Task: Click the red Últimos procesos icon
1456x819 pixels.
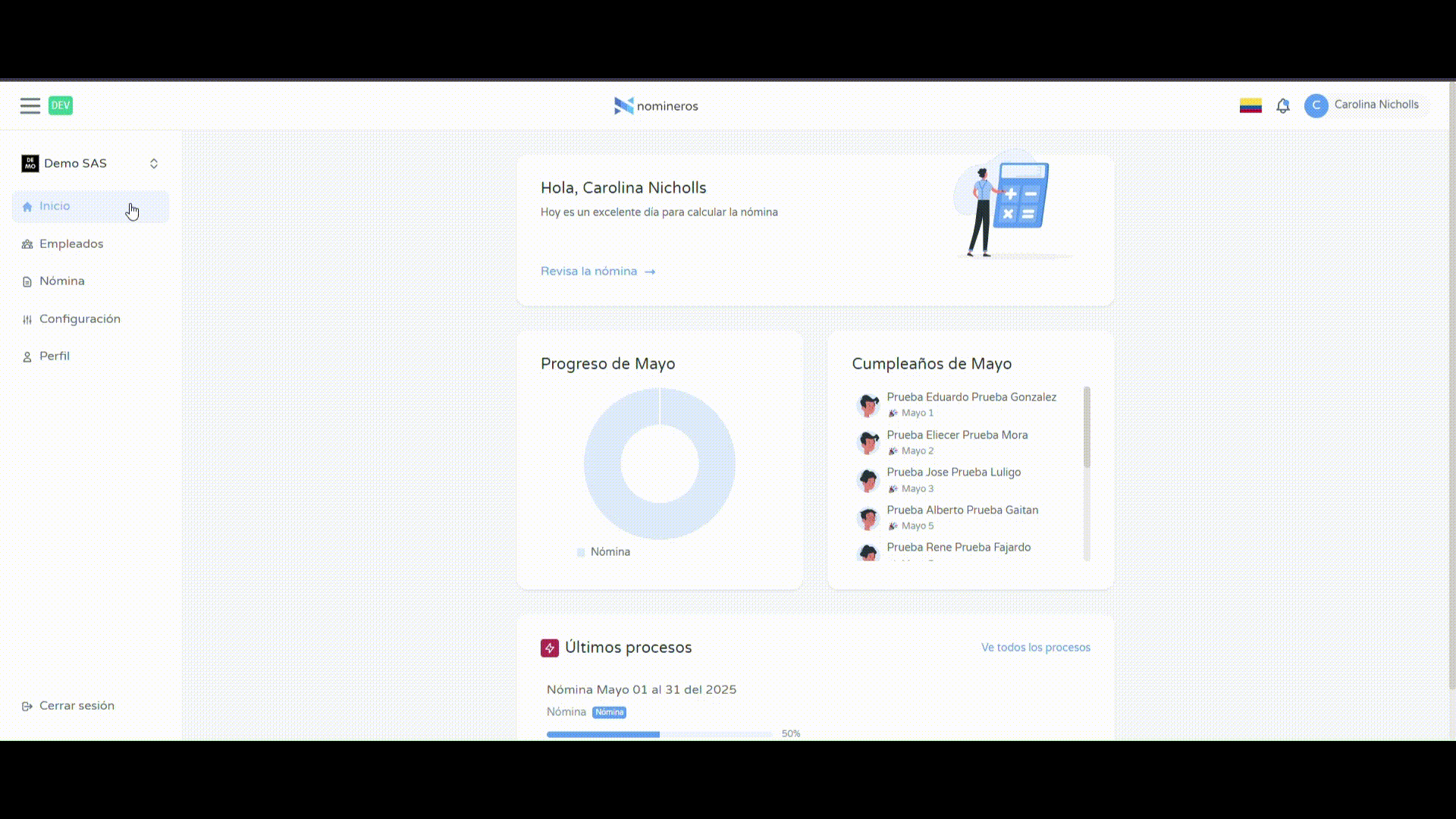Action: click(x=550, y=648)
